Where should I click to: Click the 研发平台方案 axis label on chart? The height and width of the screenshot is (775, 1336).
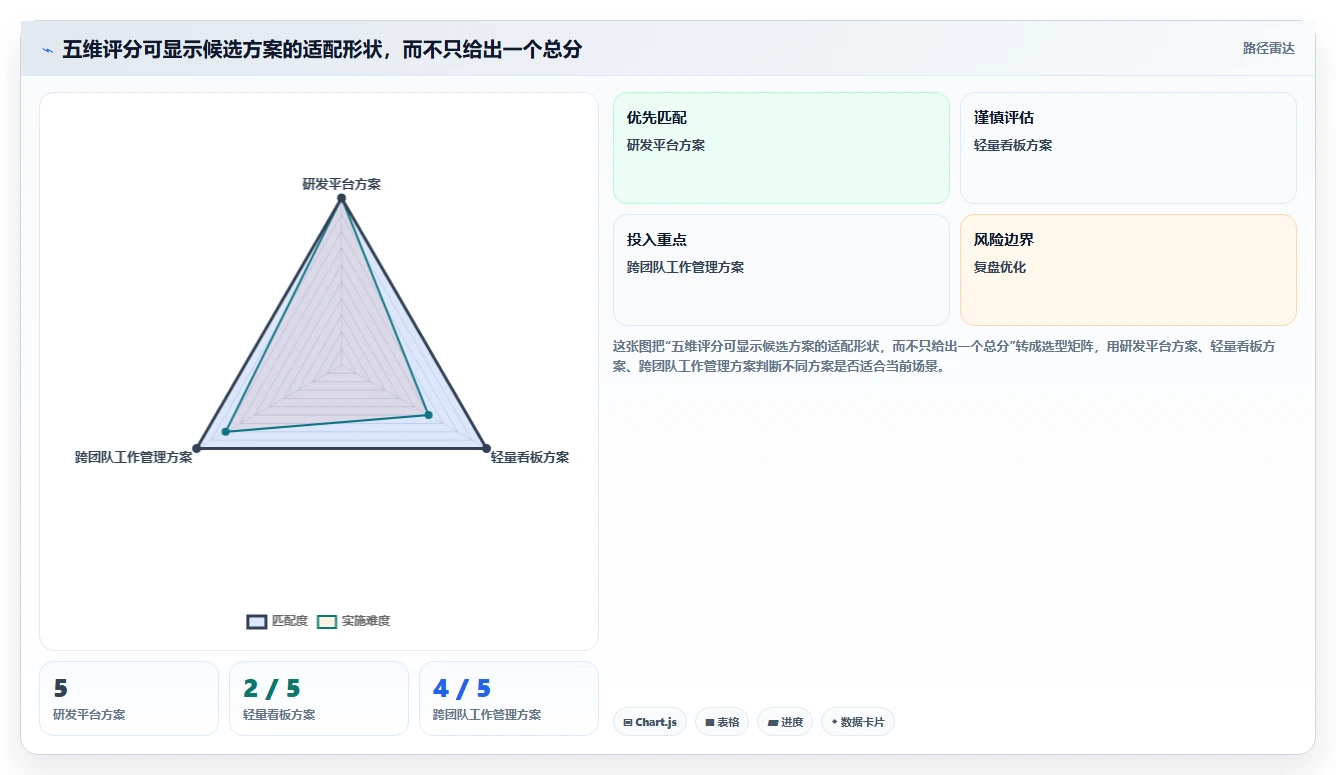(341, 184)
